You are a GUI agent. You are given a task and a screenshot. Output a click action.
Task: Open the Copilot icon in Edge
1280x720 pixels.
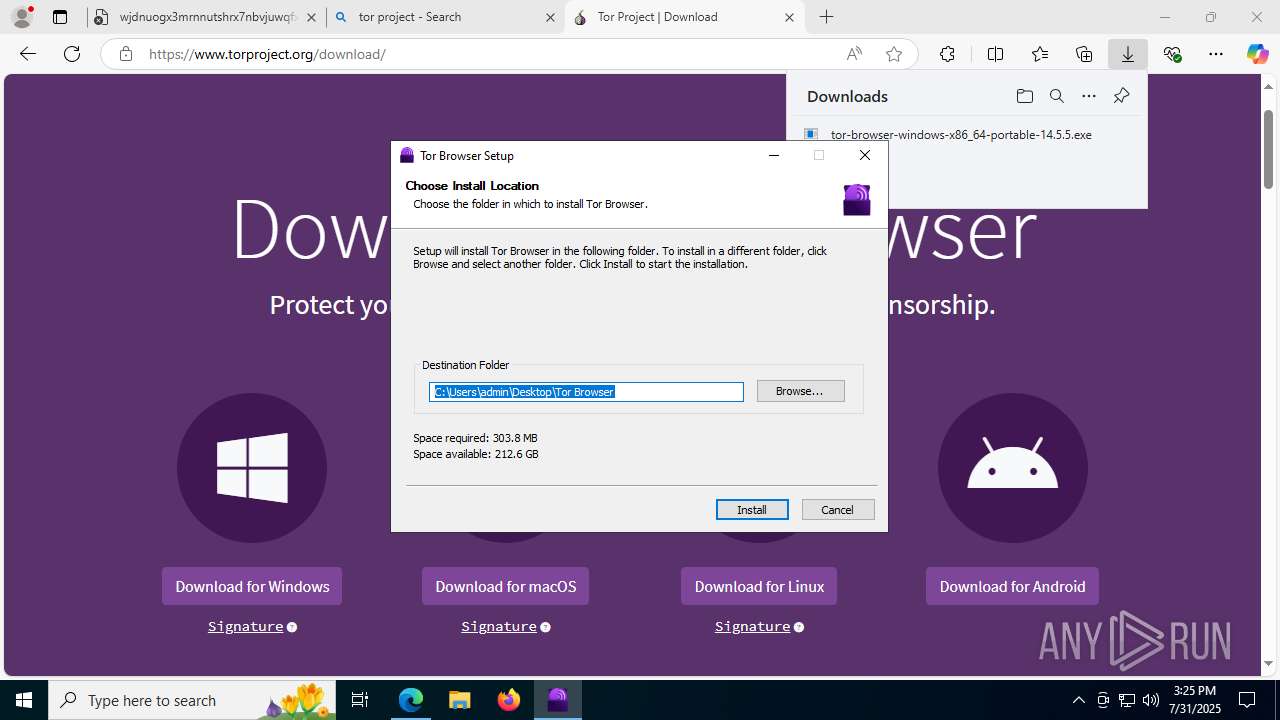(1257, 54)
